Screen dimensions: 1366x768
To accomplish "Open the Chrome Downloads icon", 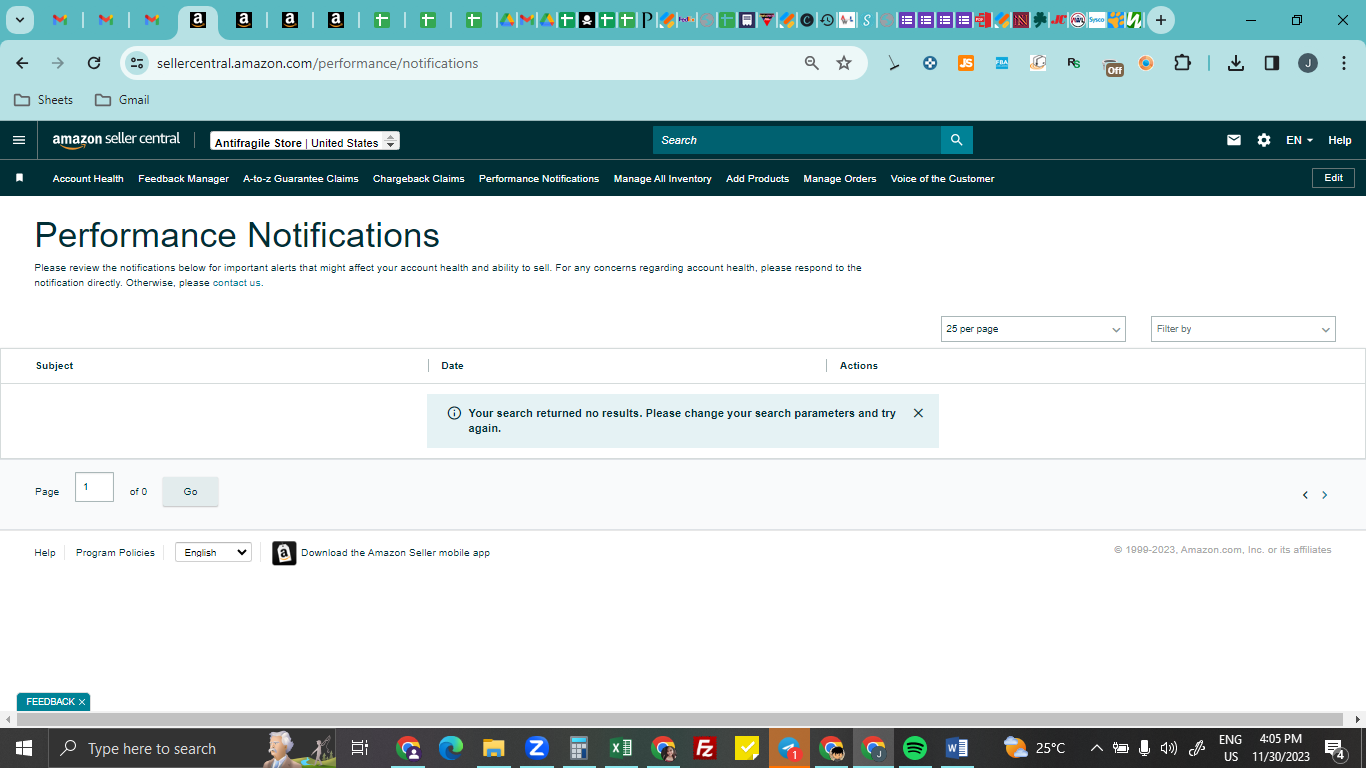I will click(1236, 63).
